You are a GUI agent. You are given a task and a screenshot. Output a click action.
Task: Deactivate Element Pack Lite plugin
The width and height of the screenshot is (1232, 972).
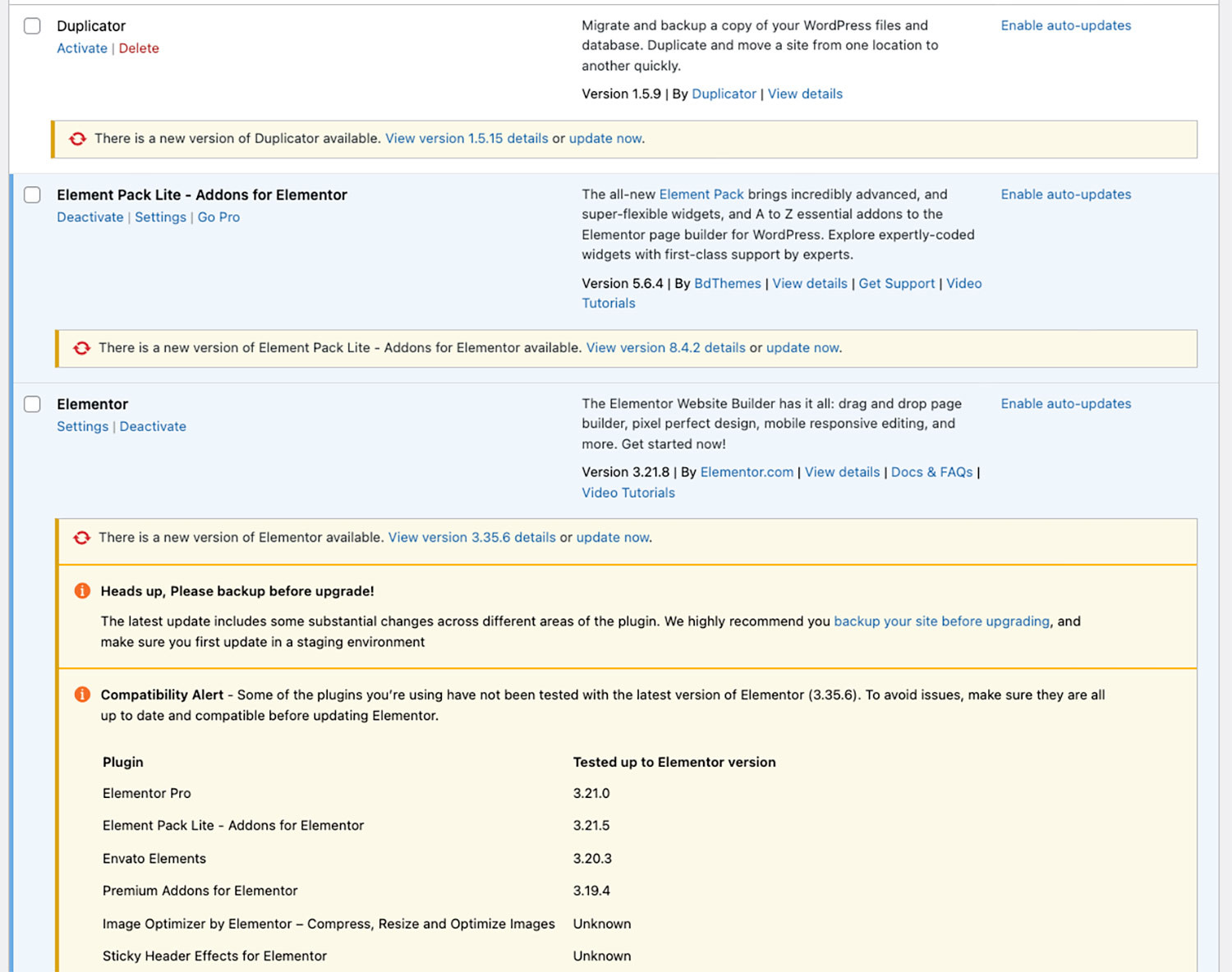[x=90, y=217]
